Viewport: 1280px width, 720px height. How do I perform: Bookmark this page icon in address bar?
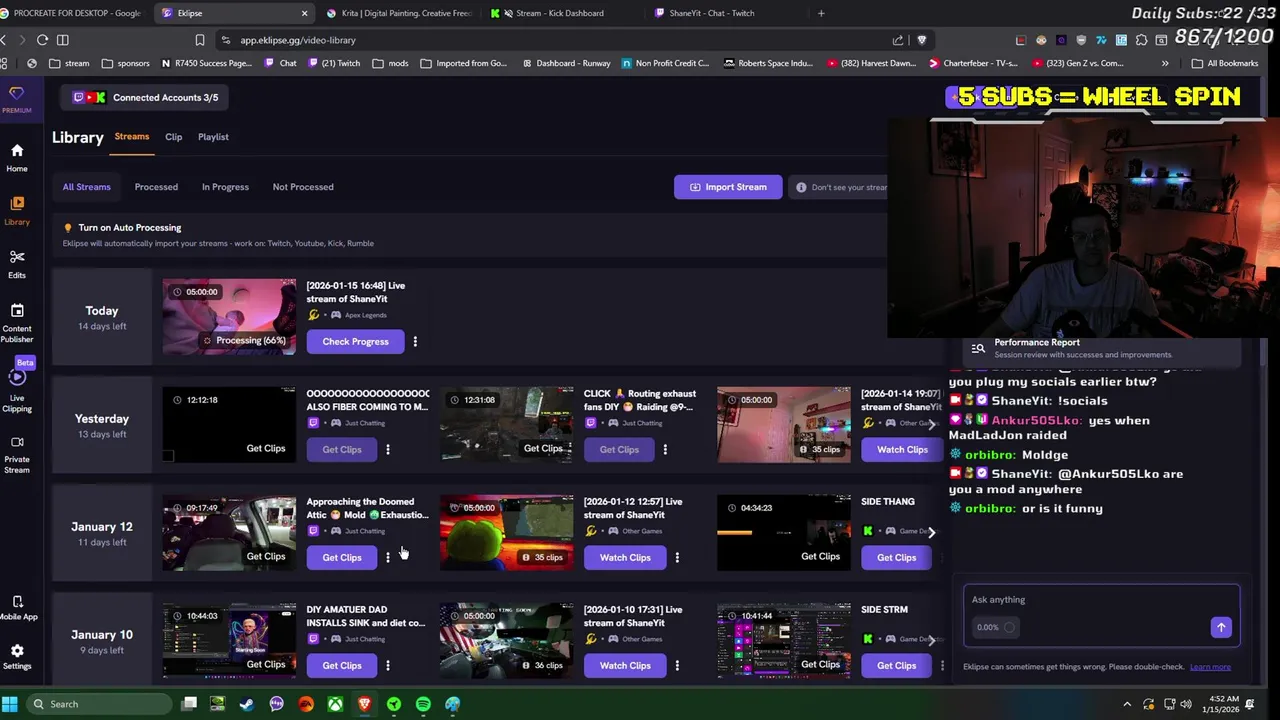(200, 40)
